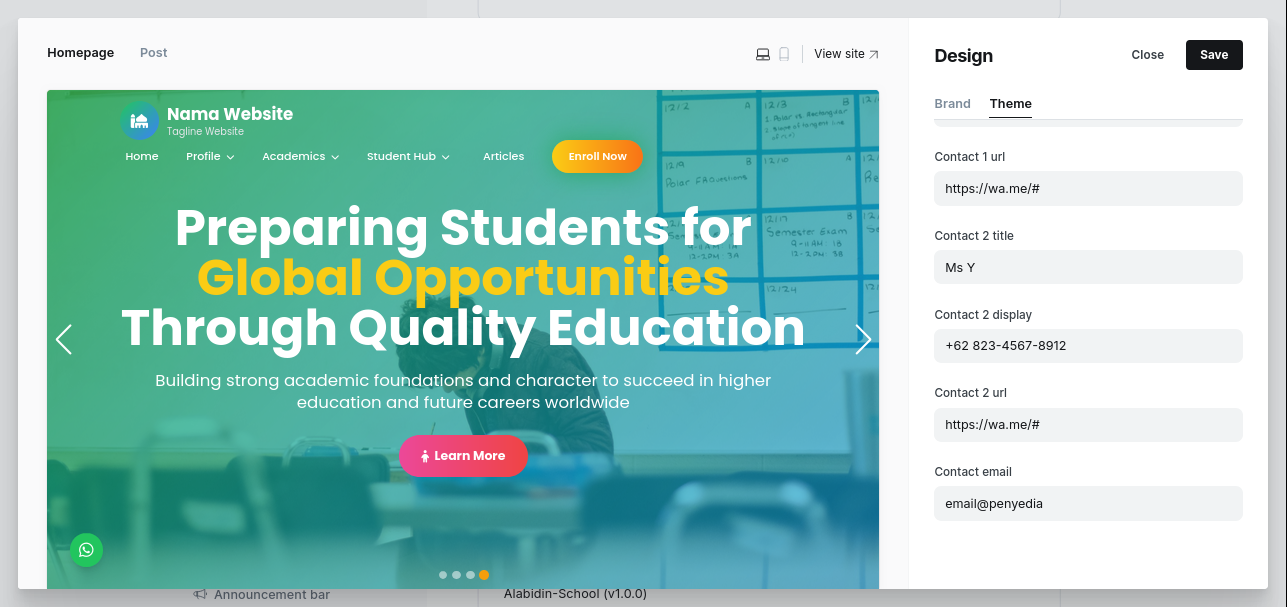Click the Enroll Now button

(597, 156)
